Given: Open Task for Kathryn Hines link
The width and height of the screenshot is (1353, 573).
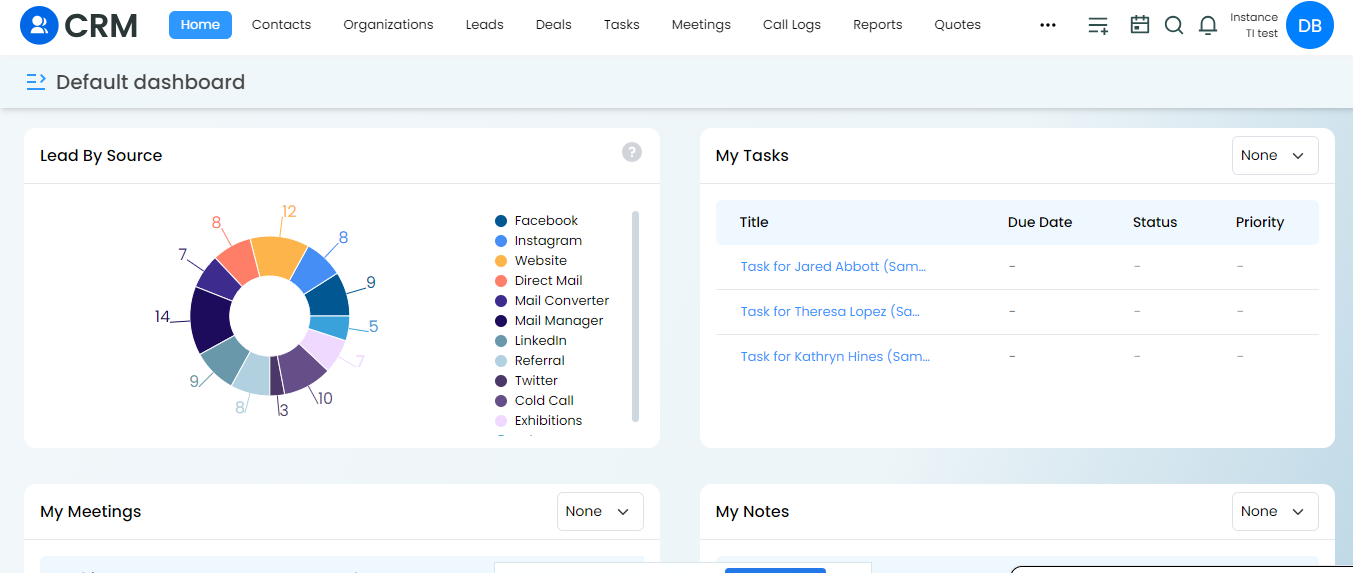Looking at the screenshot, I should pos(835,356).
